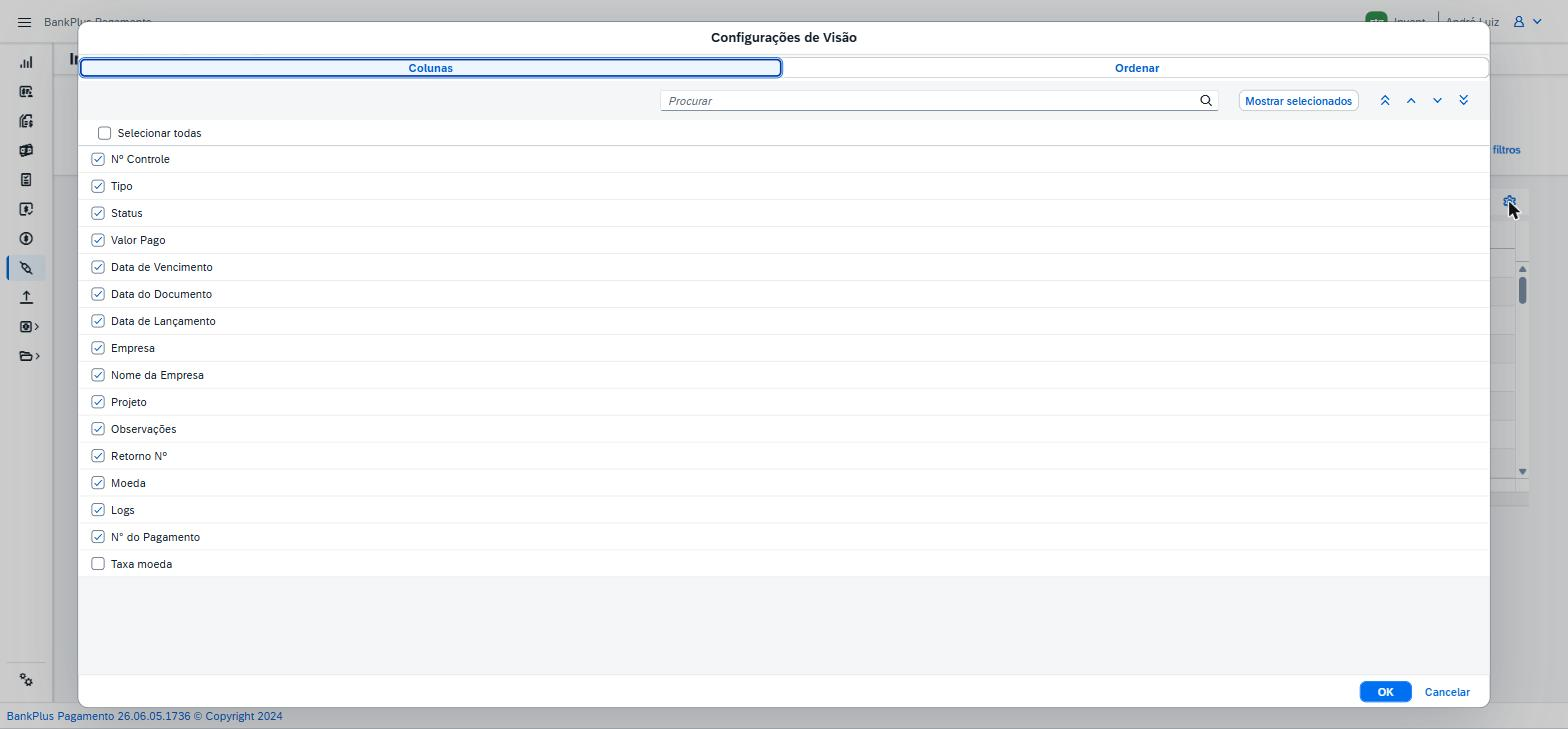Move selected column up one position
This screenshot has width=1568, height=729.
pyautogui.click(x=1411, y=101)
